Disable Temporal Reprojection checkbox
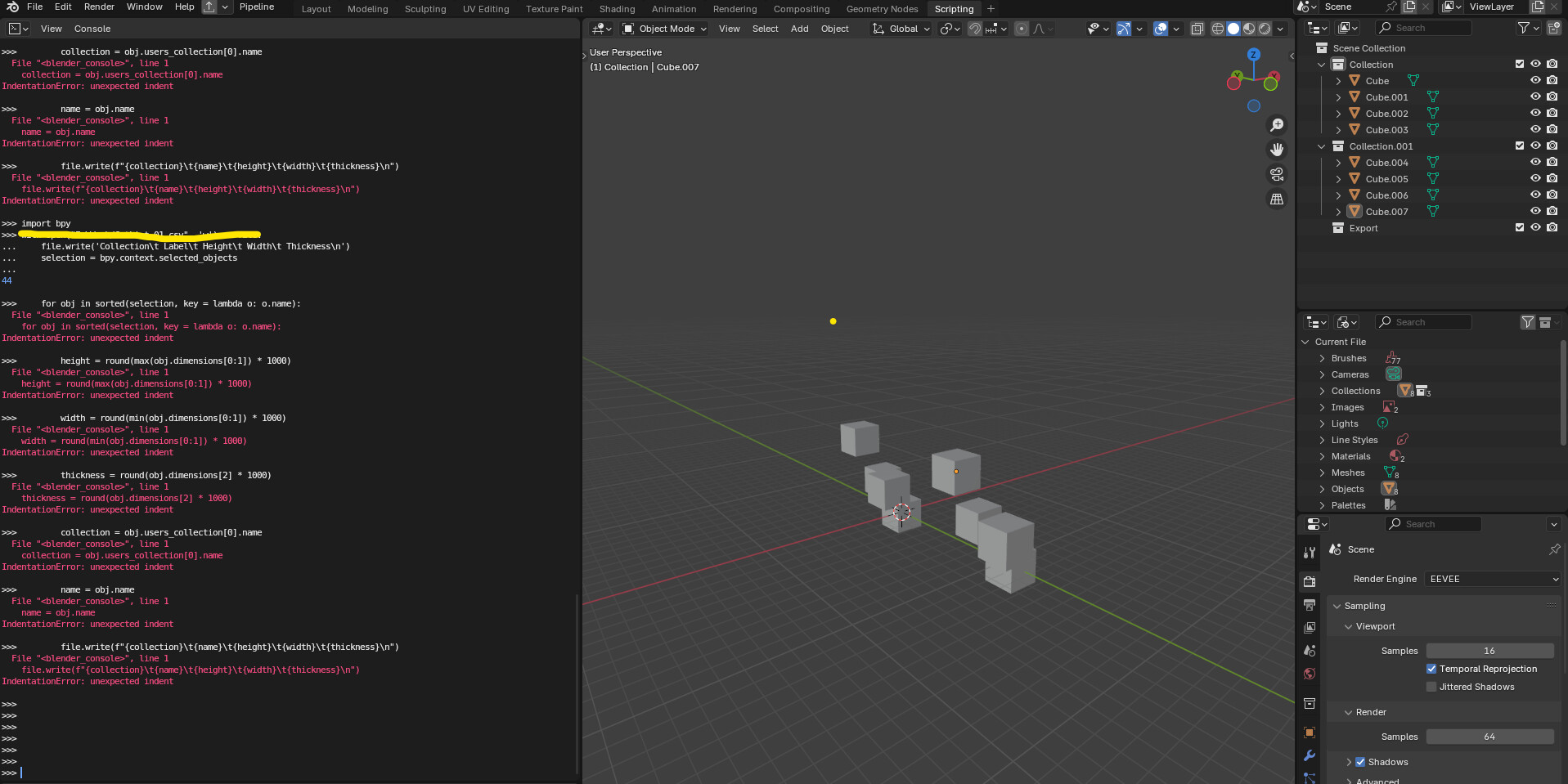Screen dimensions: 1568x784 point(1431,669)
